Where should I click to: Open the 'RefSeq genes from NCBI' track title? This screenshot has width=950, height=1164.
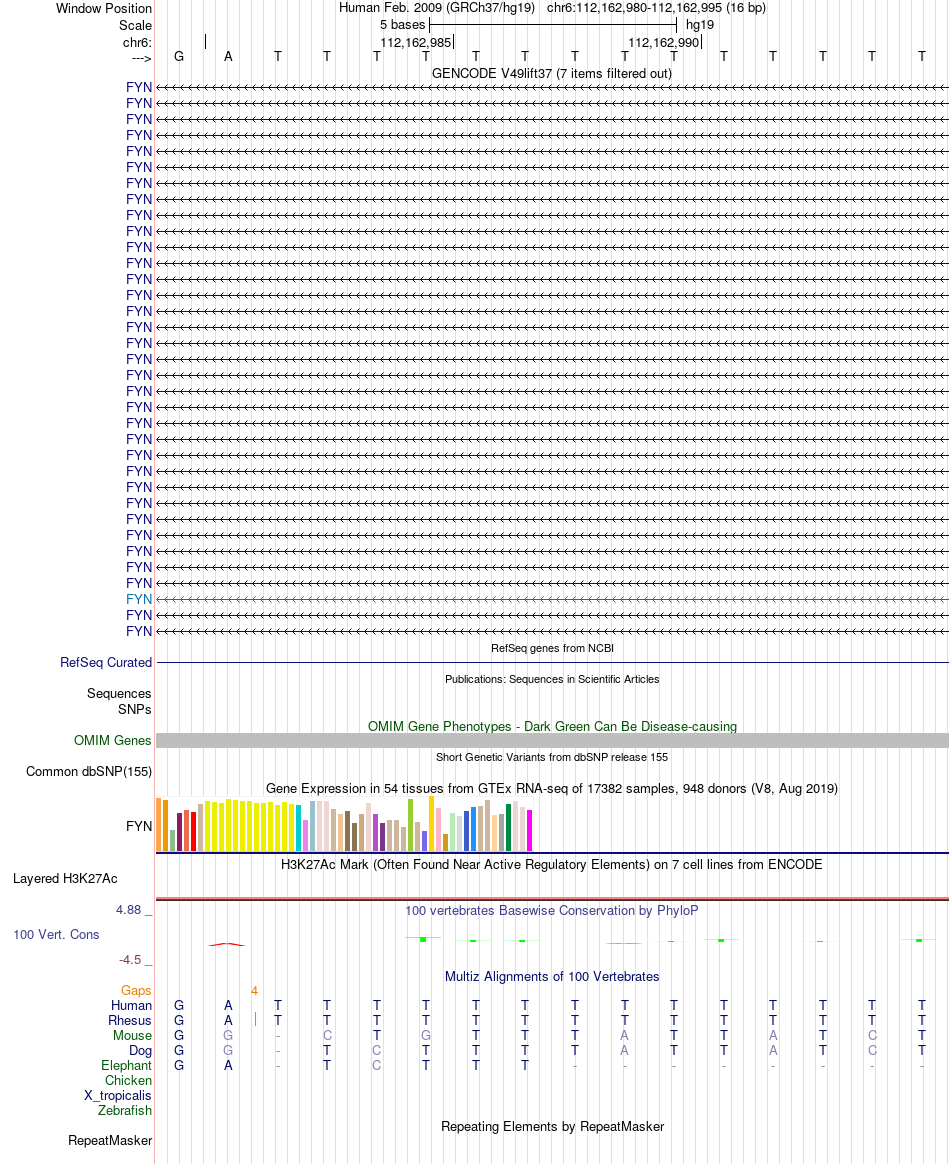(552, 648)
